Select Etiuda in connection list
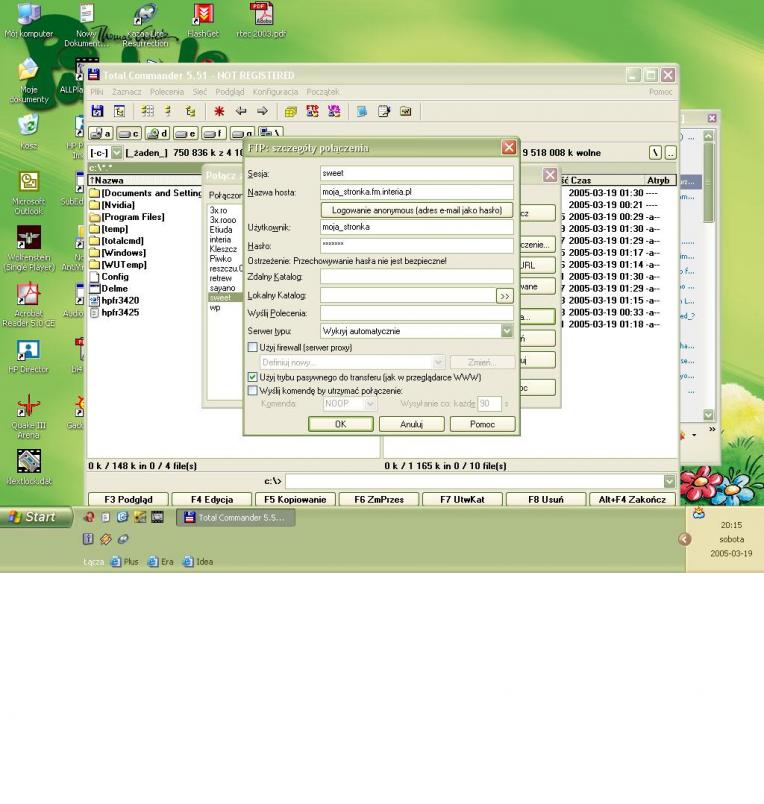764x804 pixels. click(x=221, y=230)
